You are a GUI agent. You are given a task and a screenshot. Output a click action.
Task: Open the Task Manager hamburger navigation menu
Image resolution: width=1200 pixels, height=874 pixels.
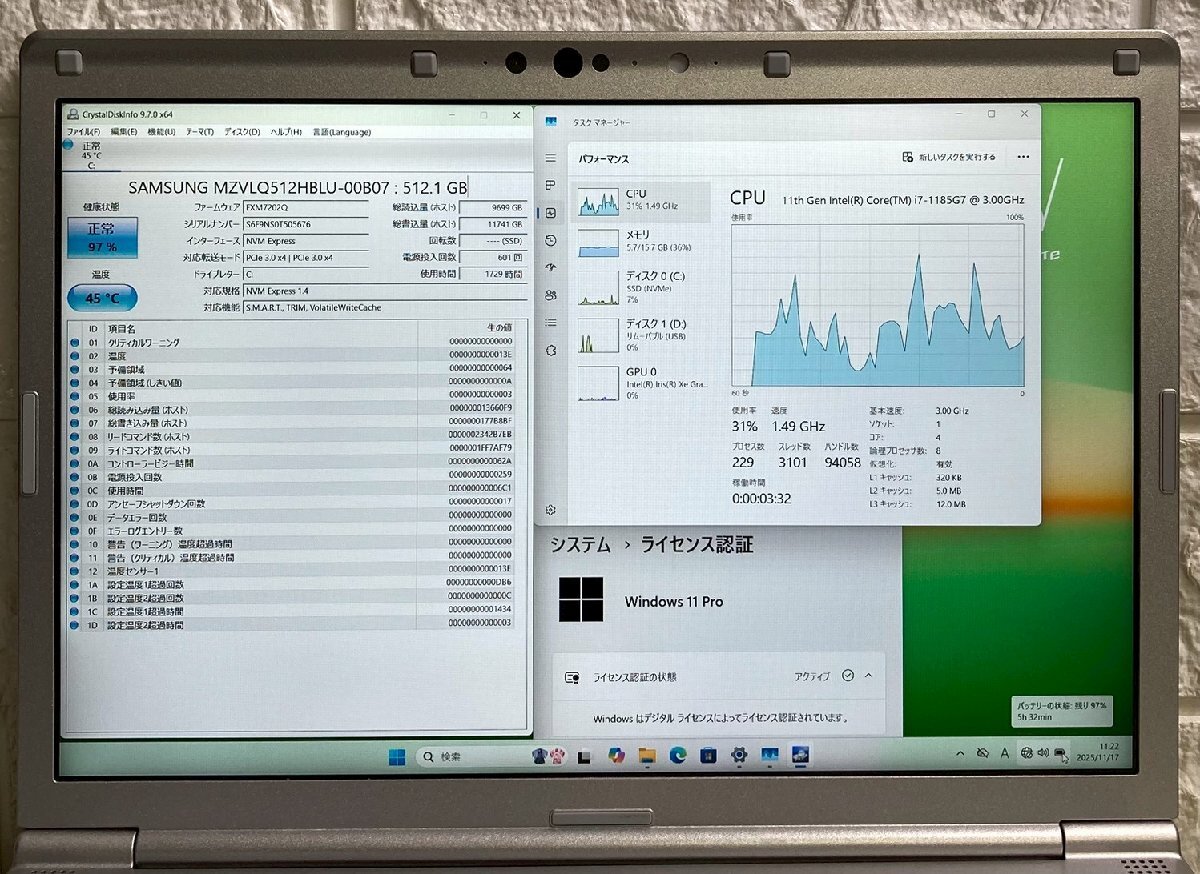pyautogui.click(x=551, y=158)
